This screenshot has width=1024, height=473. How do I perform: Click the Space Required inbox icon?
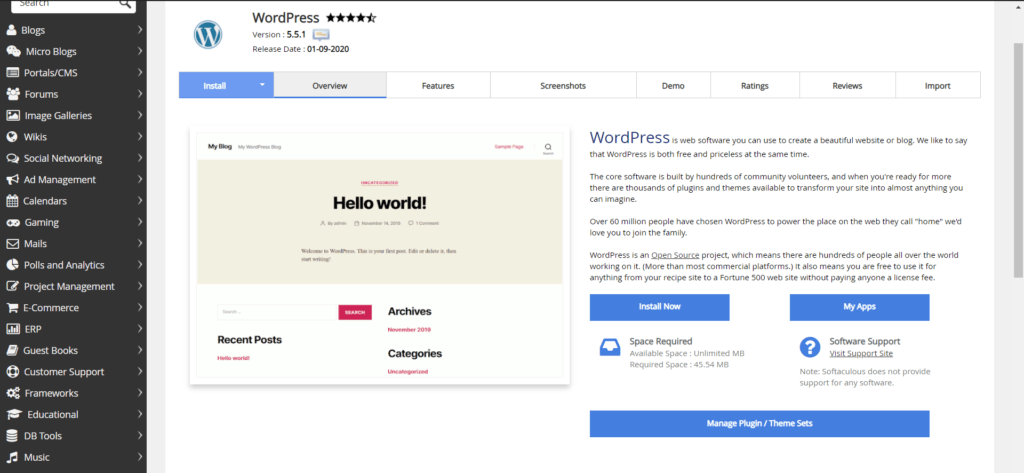(610, 348)
